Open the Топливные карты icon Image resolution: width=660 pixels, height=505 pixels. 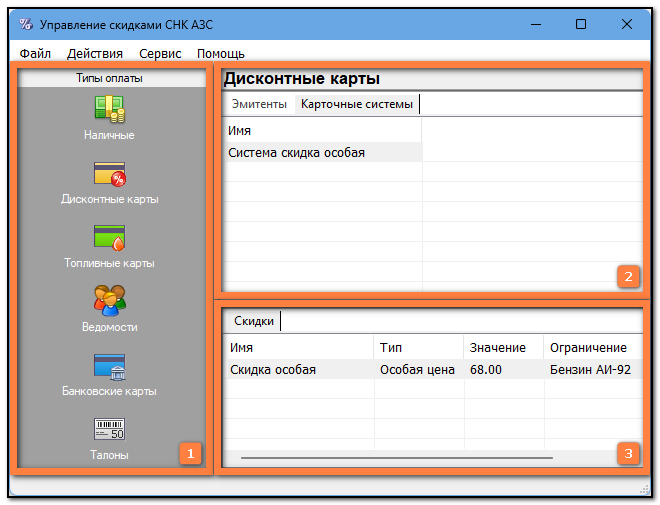(109, 238)
